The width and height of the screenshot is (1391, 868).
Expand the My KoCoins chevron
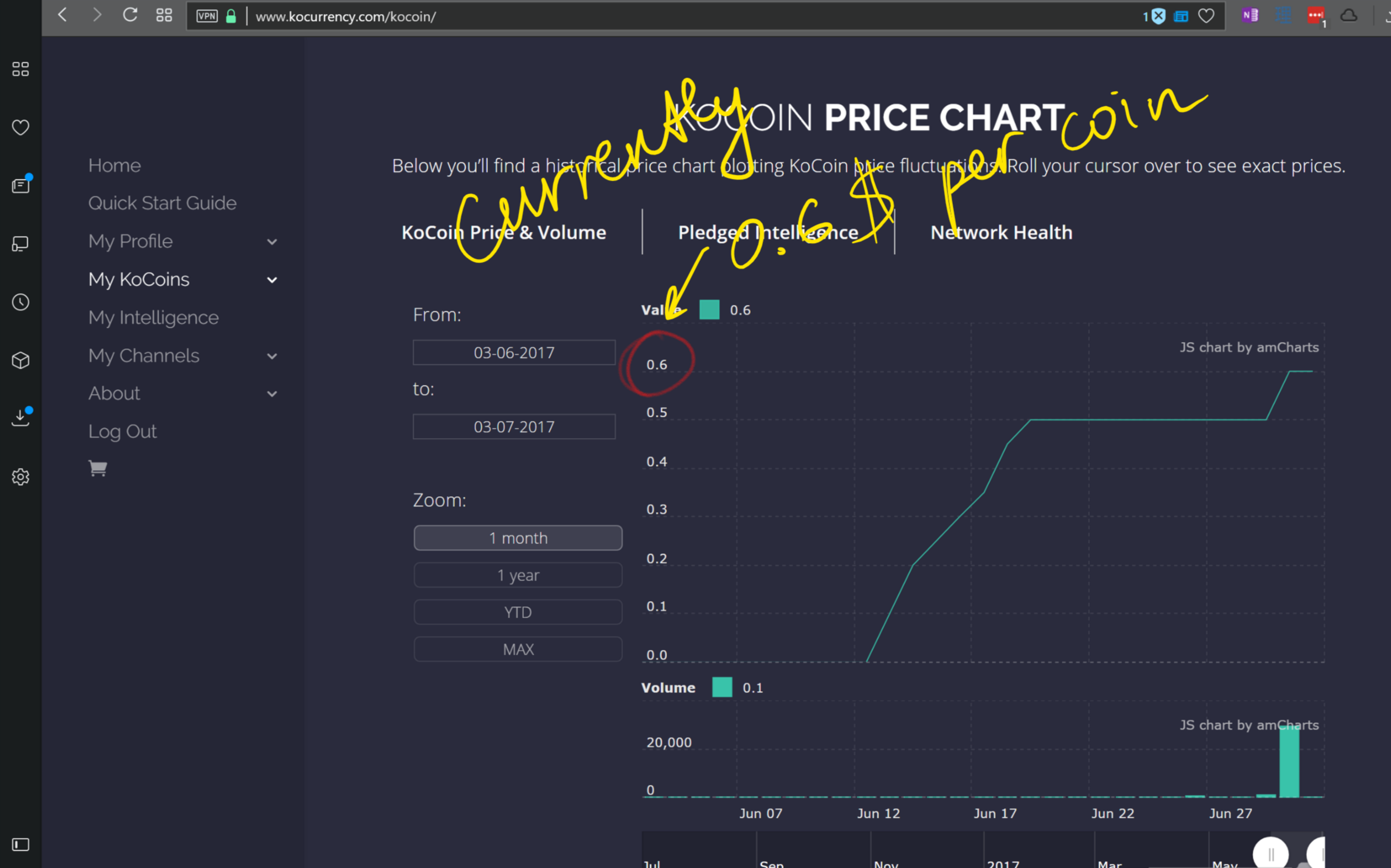pos(272,280)
